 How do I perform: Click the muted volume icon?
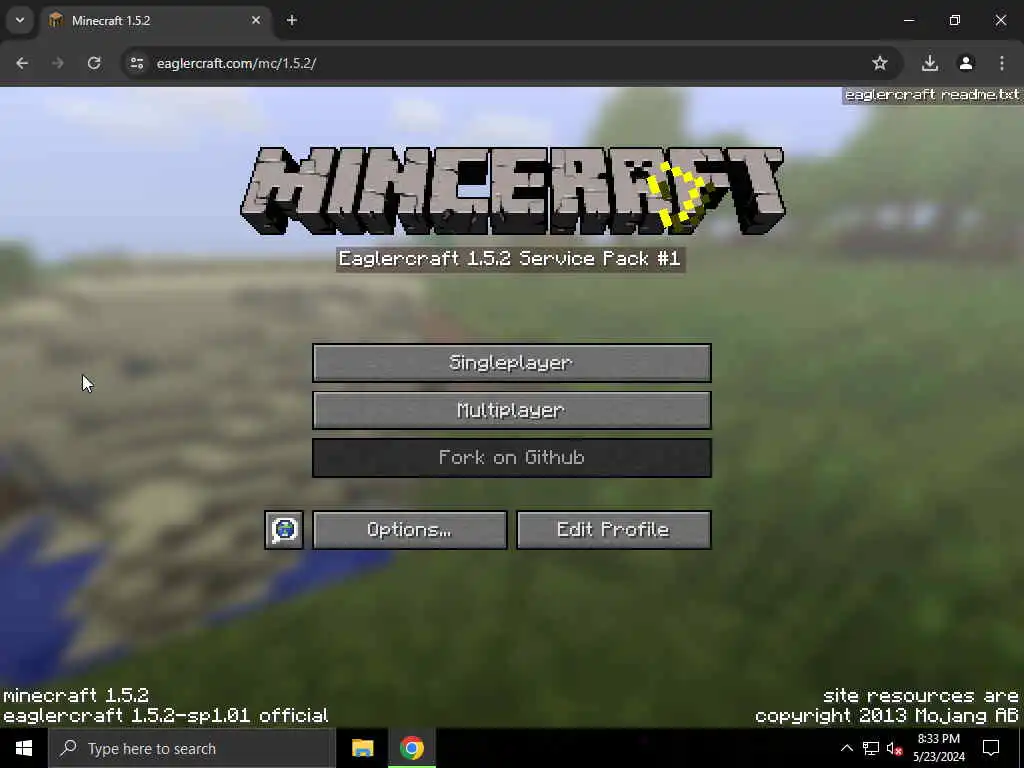point(895,748)
